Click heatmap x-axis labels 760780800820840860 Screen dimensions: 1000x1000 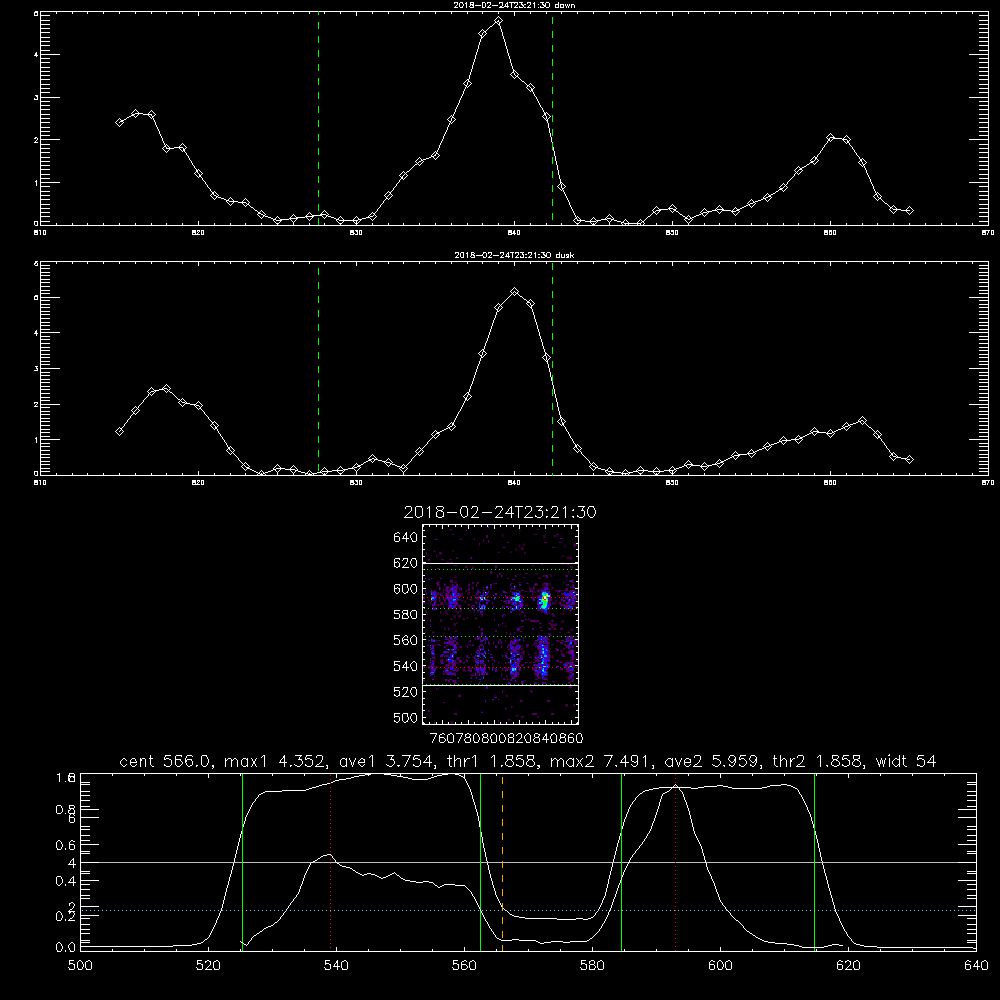pyautogui.click(x=507, y=738)
